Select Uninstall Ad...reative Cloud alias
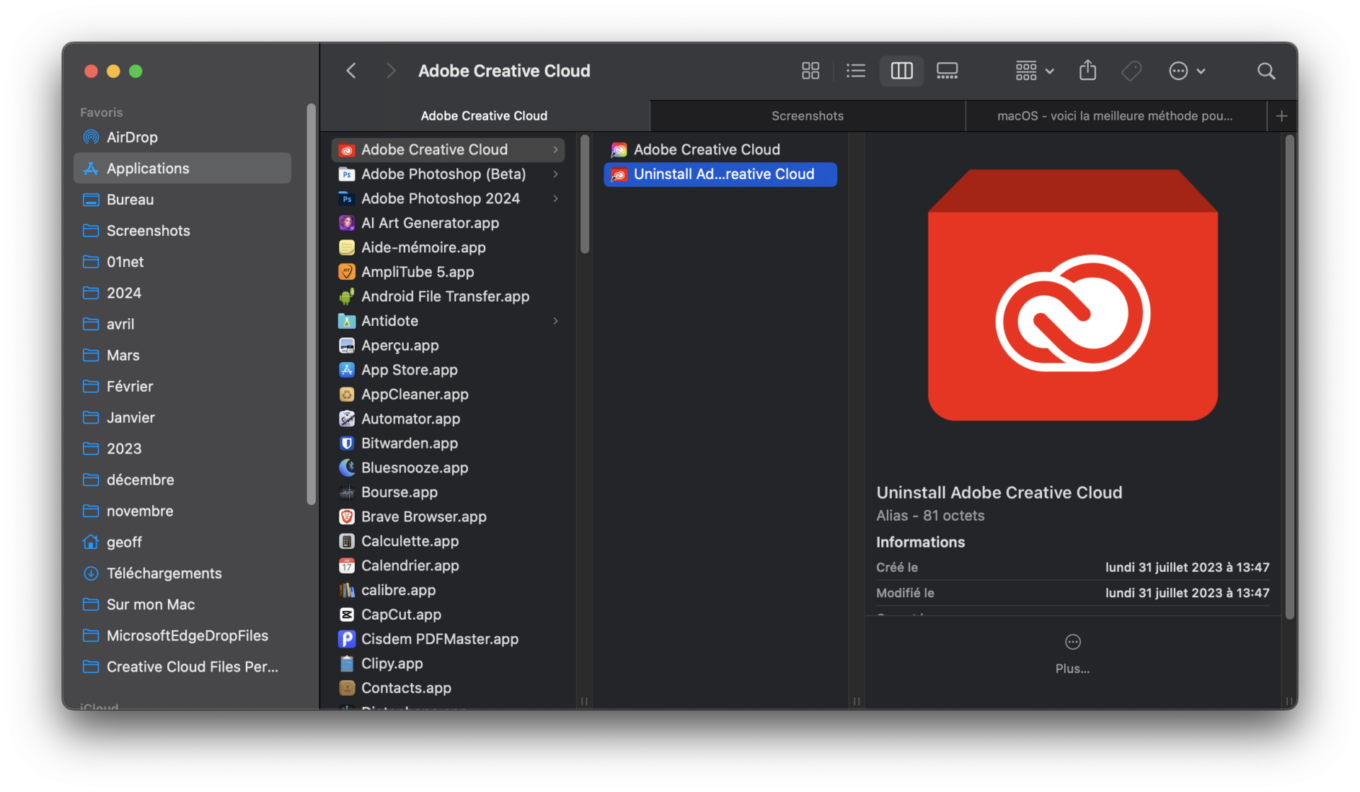 [720, 174]
